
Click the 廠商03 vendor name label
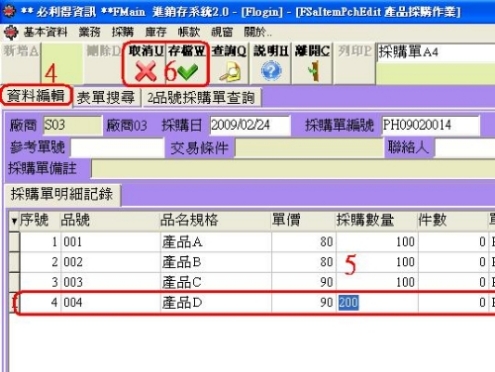tap(127, 126)
